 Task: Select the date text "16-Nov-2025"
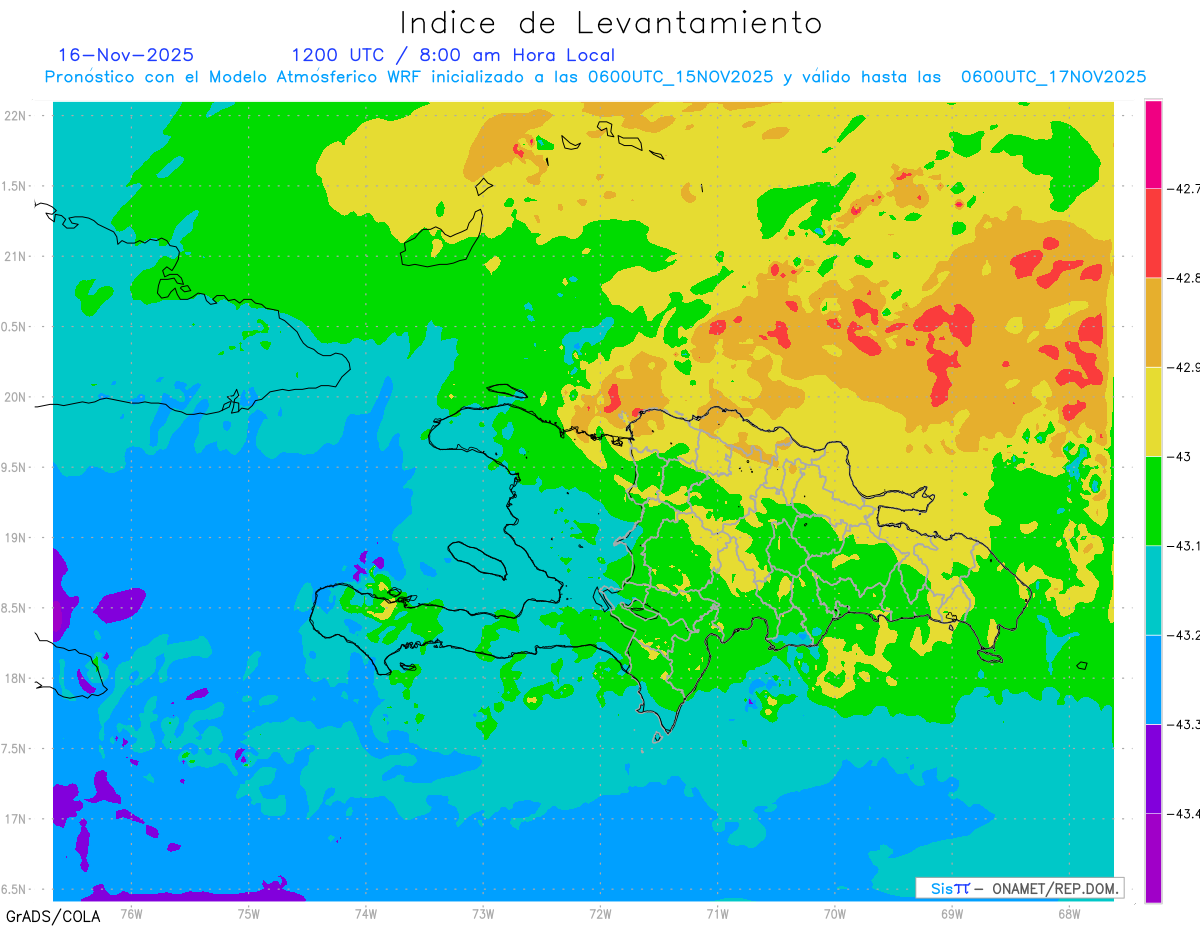coord(126,55)
